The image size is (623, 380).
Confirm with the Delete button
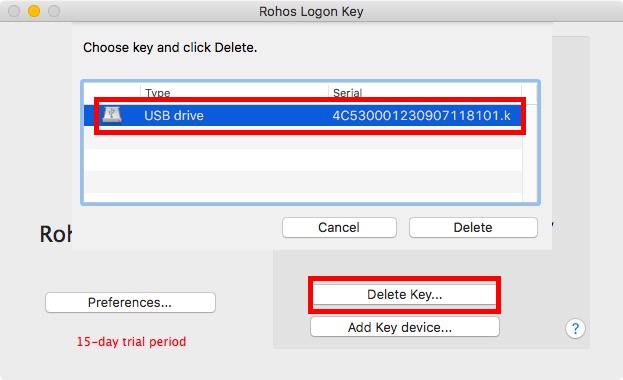pyautogui.click(x=473, y=227)
